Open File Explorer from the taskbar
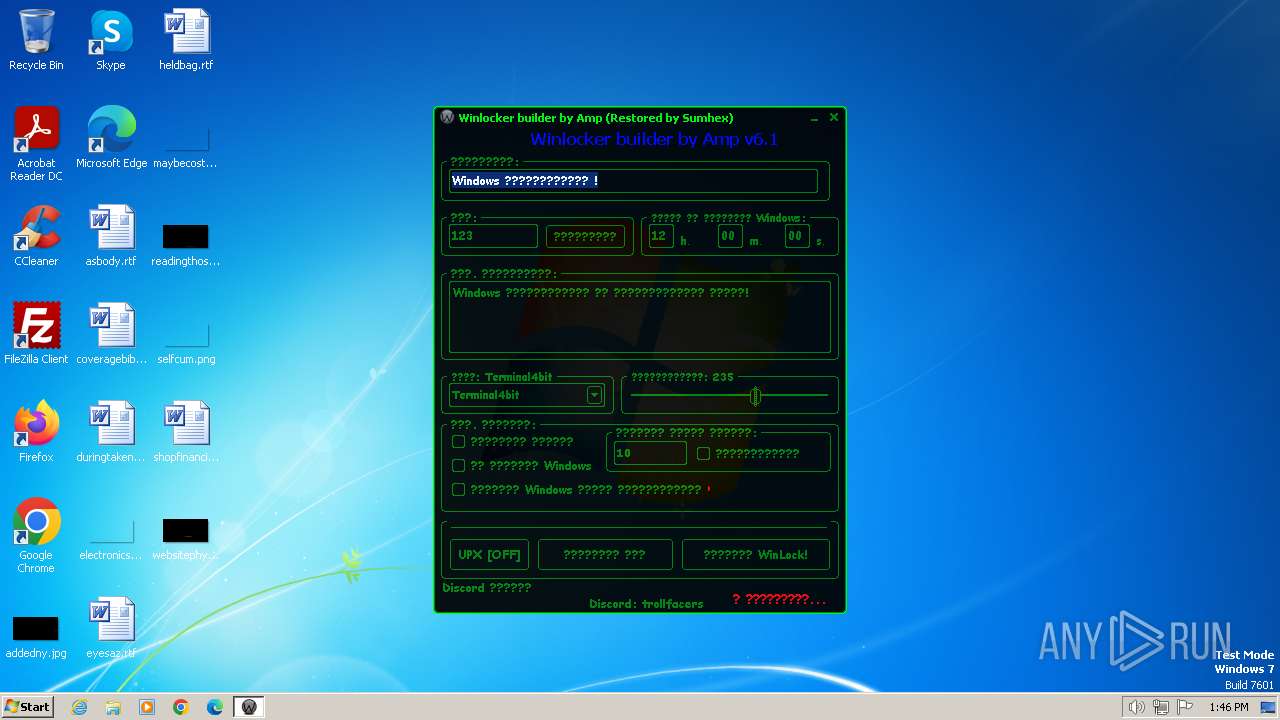The width and height of the screenshot is (1280, 720). pos(113,707)
